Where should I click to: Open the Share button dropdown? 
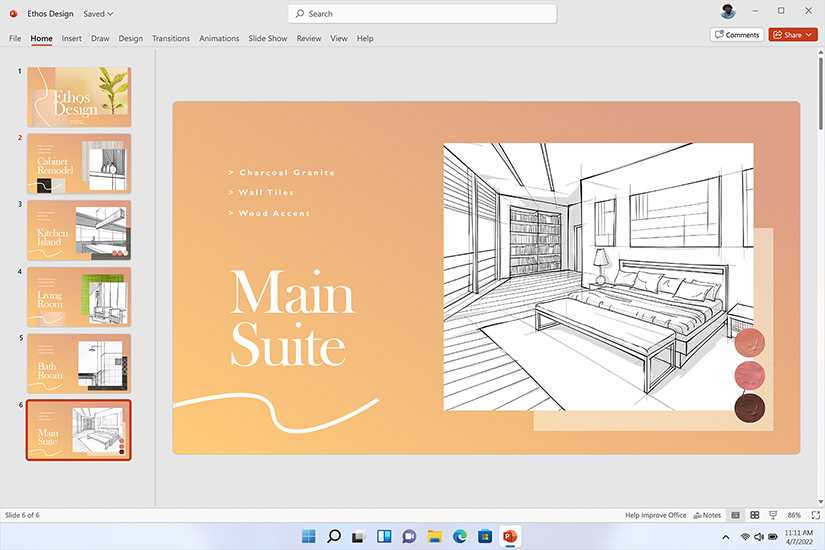click(810, 35)
